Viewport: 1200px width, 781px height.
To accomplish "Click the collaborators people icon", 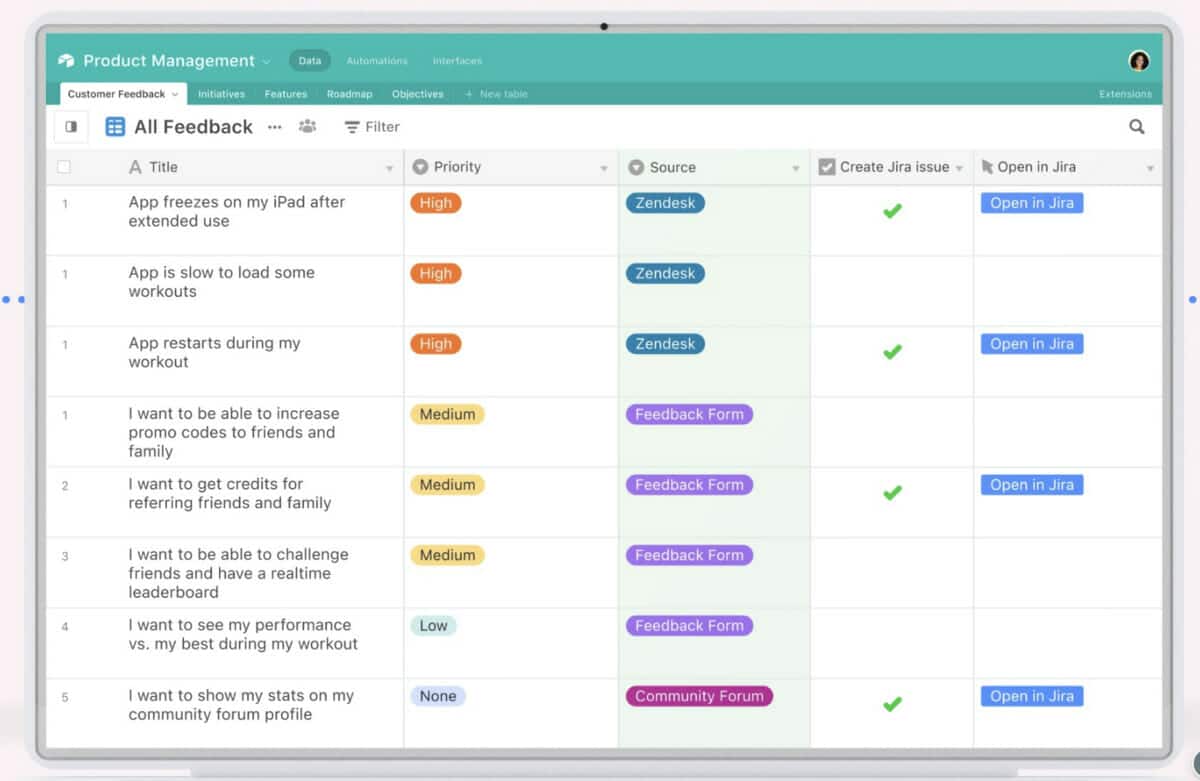I will [x=307, y=127].
